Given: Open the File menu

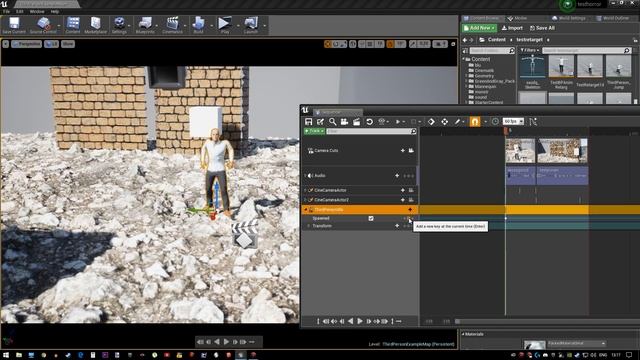Looking at the screenshot, I should click(7, 11).
